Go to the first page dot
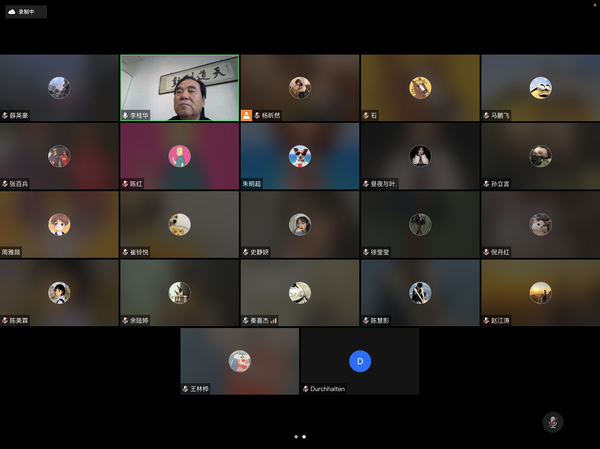 (x=295, y=437)
